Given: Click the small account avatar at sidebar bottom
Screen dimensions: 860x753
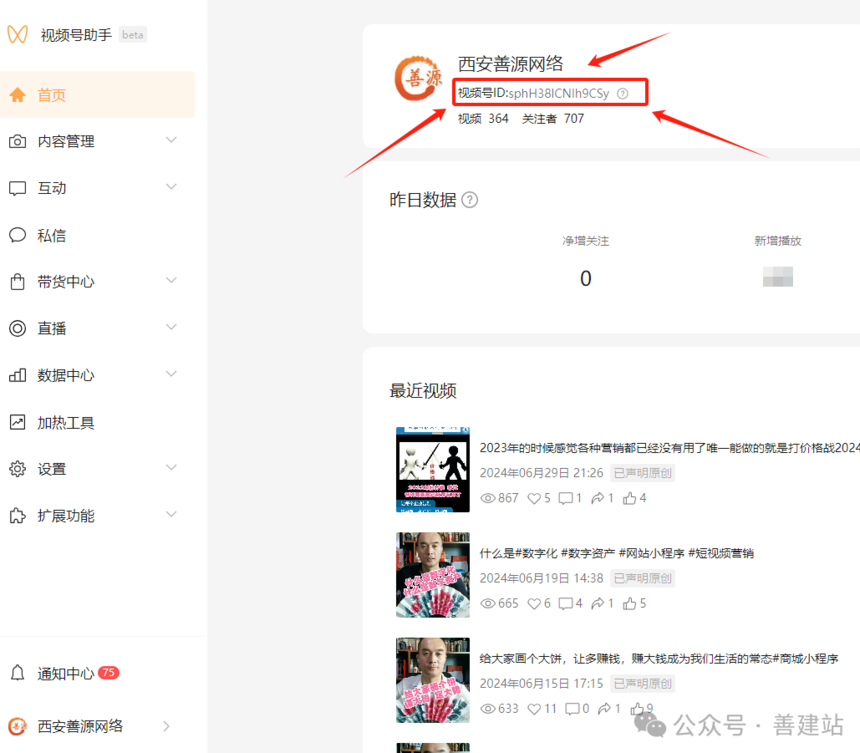Looking at the screenshot, I should 18,726.
